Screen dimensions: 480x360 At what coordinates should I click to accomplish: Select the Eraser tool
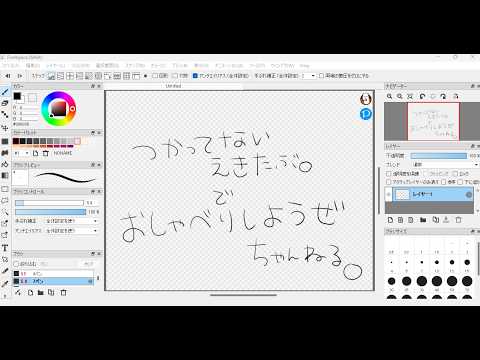tap(5, 103)
